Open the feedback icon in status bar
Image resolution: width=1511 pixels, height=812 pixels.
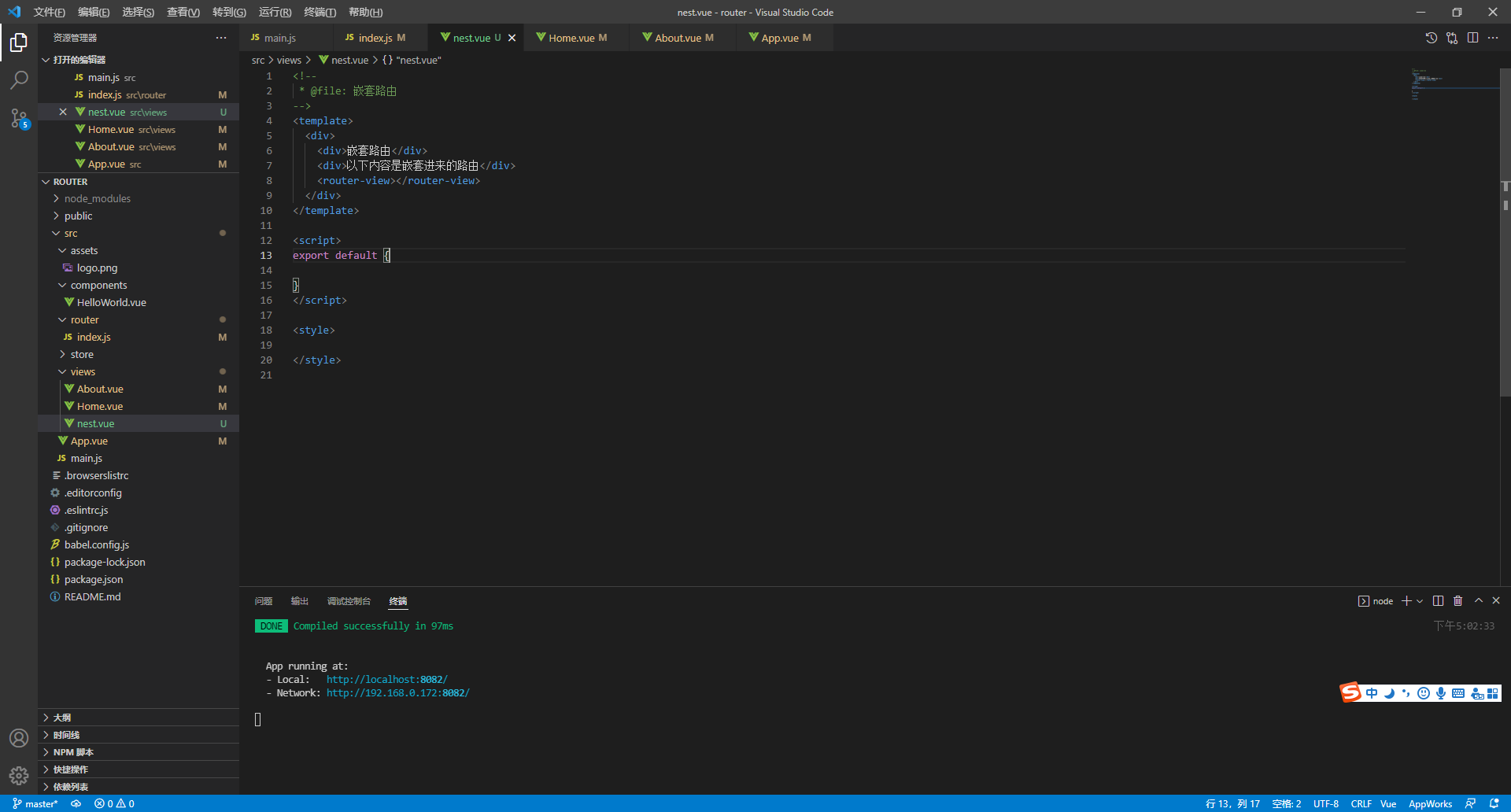pyautogui.click(x=1470, y=804)
